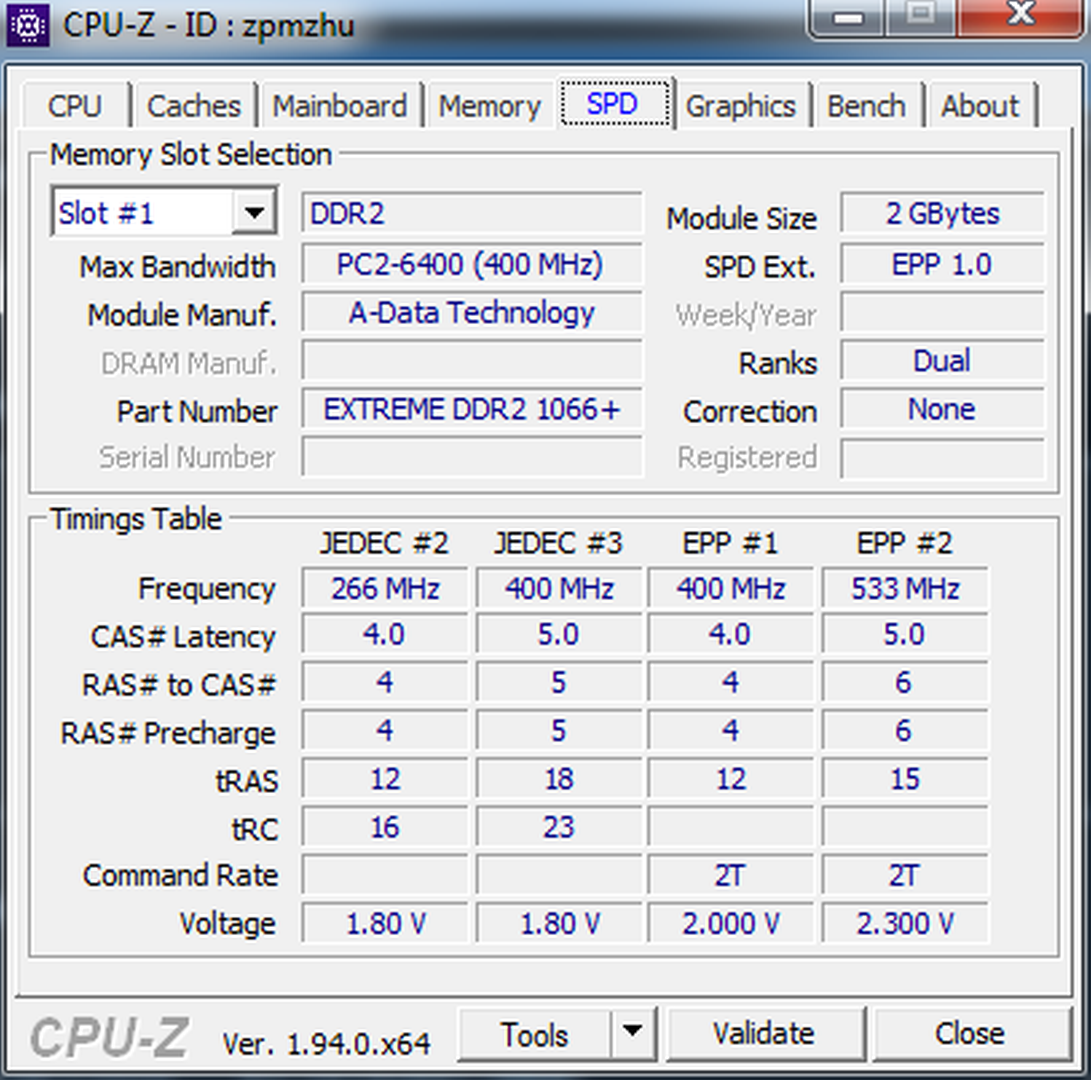Click the 2.000 V voltage cell

(731, 923)
